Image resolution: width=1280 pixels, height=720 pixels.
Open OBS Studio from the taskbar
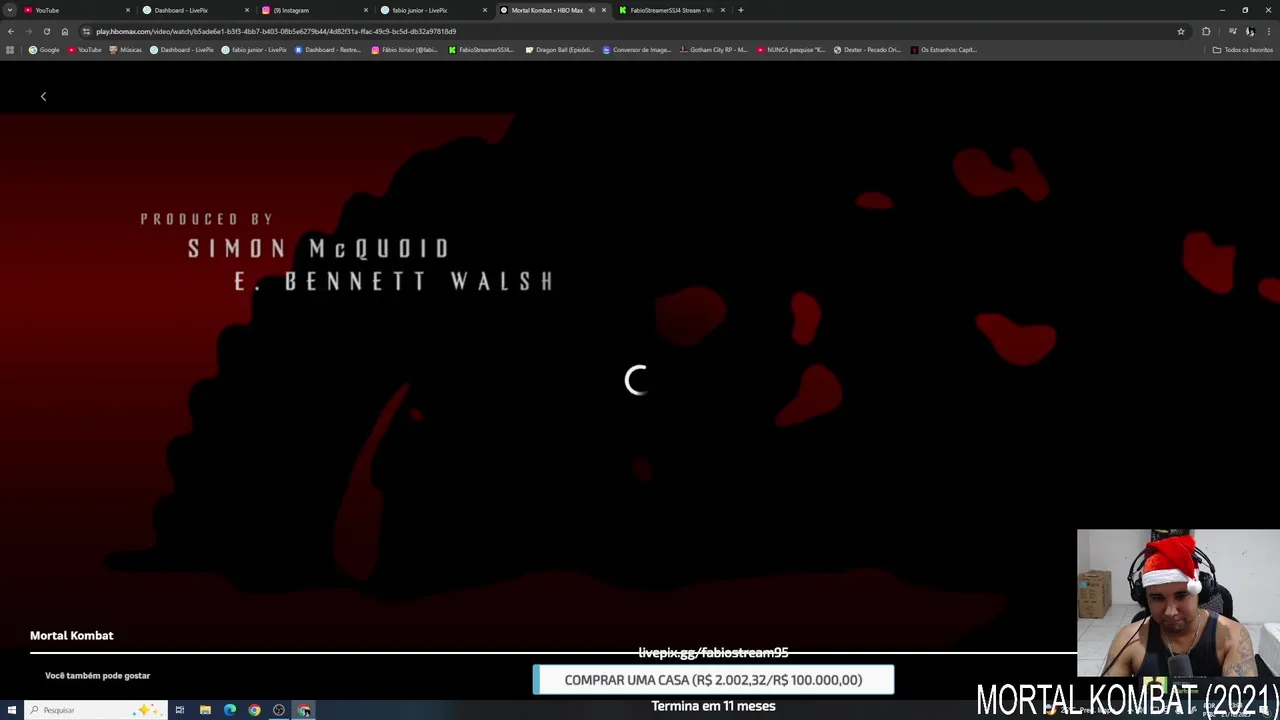279,710
